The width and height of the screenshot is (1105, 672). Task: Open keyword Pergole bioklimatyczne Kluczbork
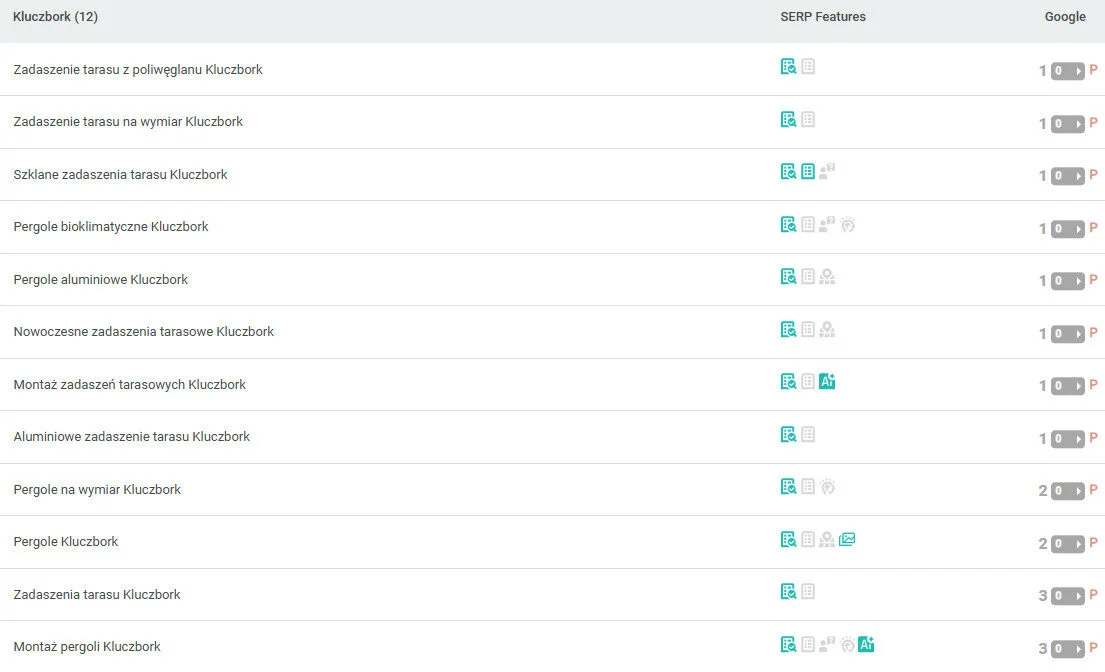click(x=111, y=227)
